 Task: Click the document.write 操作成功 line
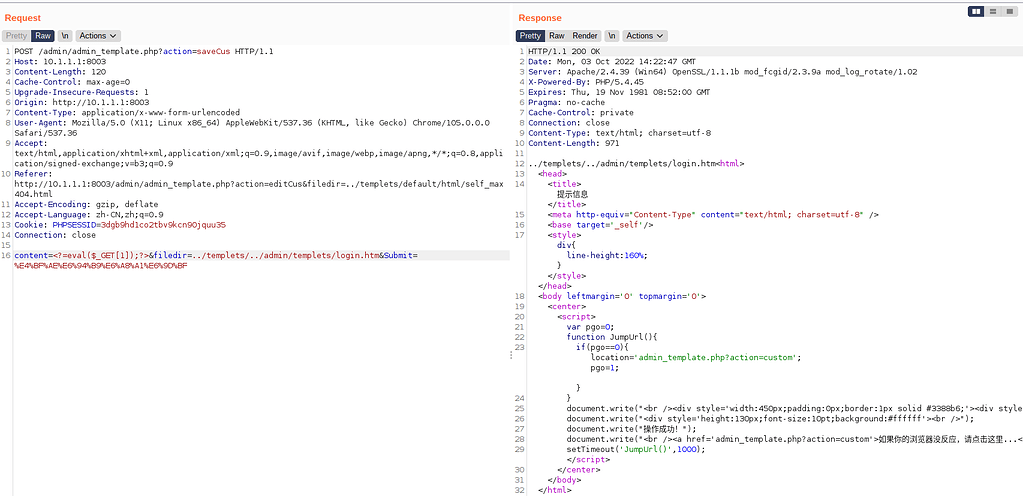pyautogui.click(x=632, y=429)
